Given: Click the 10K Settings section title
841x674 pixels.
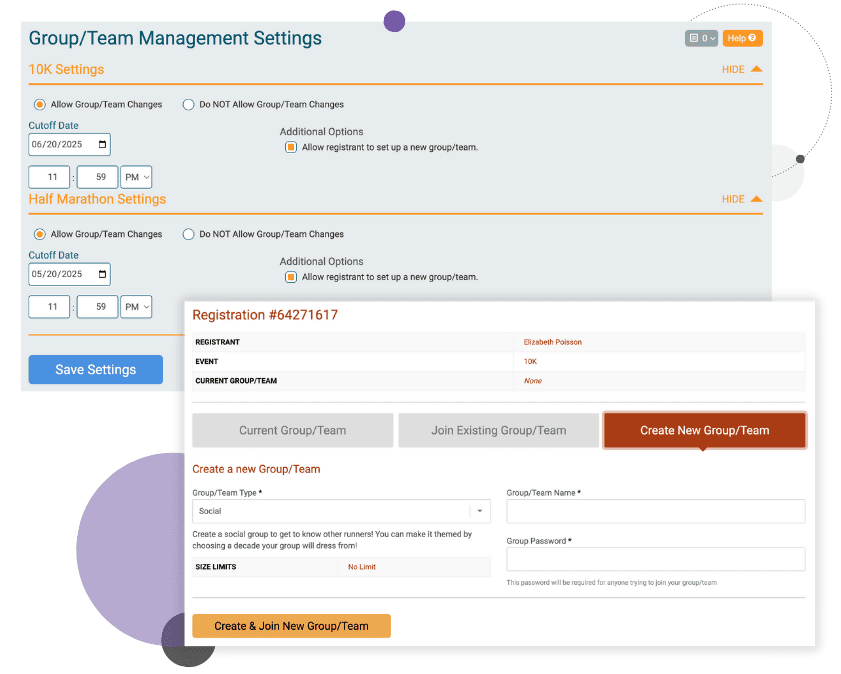Looking at the screenshot, I should 66,69.
